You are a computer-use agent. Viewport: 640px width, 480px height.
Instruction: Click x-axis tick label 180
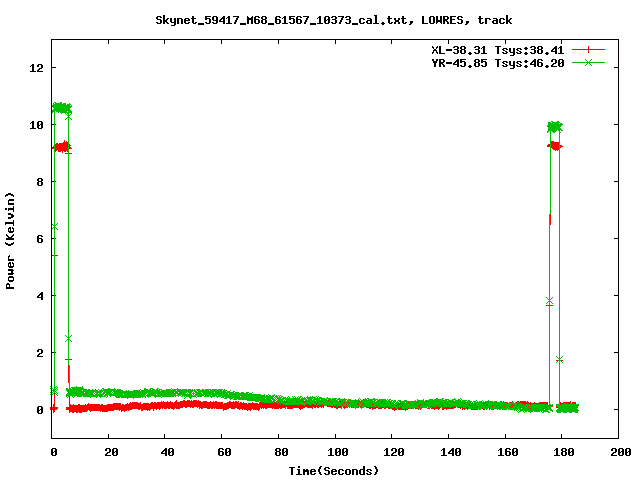(x=564, y=452)
